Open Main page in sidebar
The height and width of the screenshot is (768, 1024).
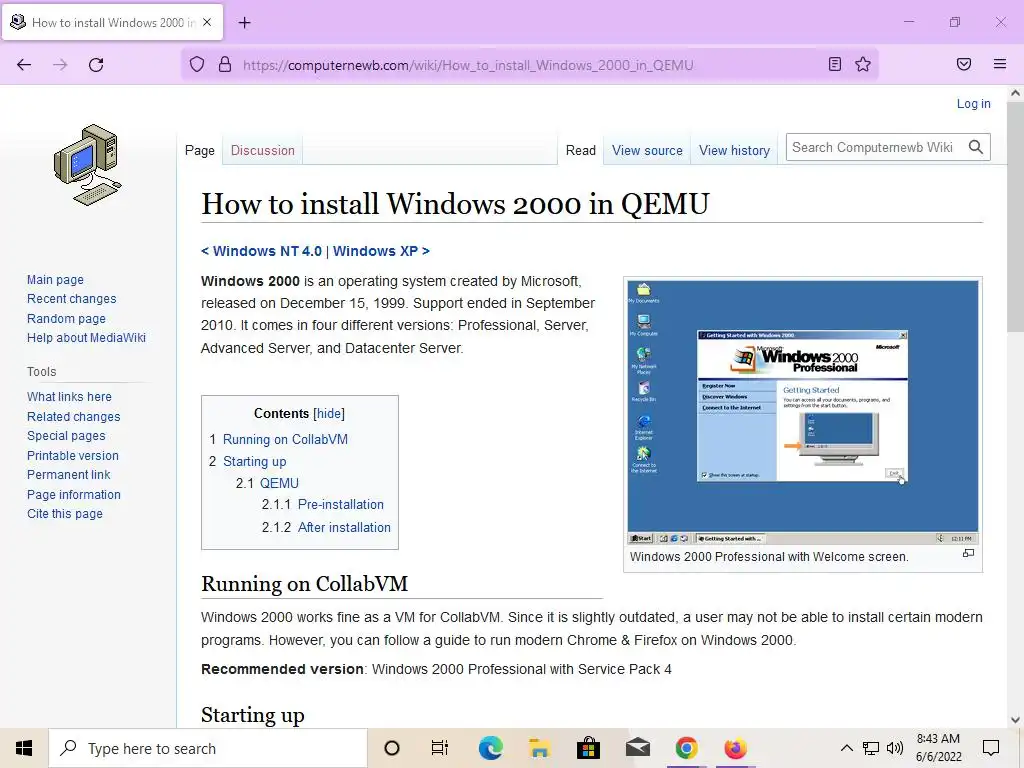click(56, 280)
